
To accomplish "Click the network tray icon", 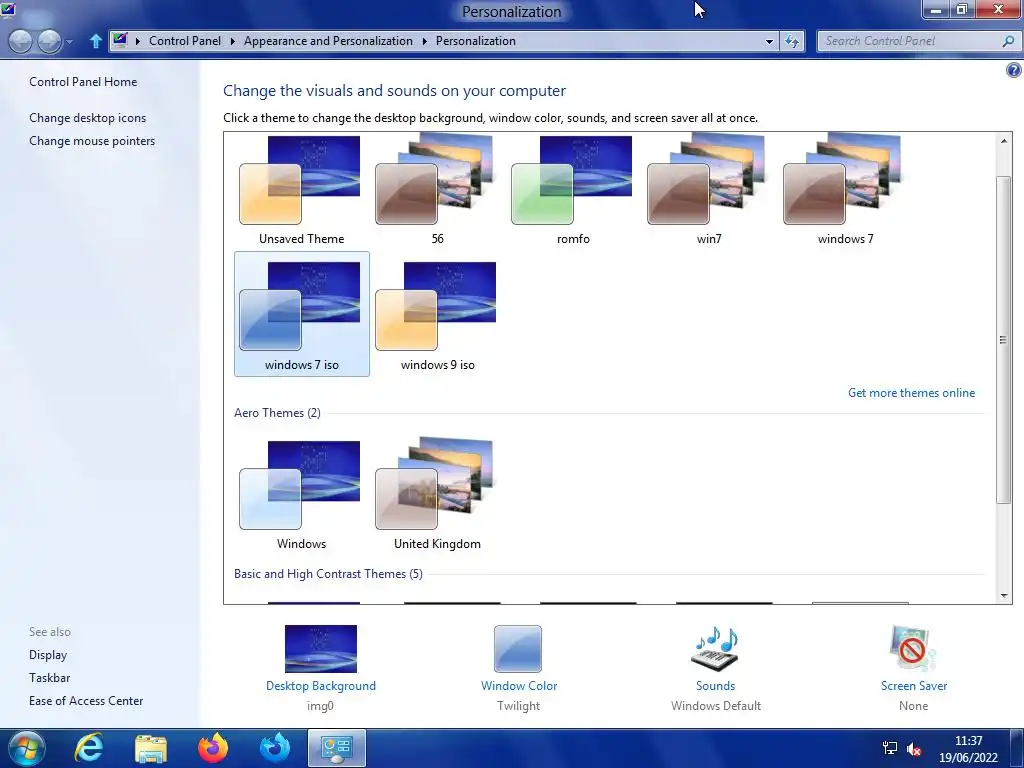I will (889, 748).
